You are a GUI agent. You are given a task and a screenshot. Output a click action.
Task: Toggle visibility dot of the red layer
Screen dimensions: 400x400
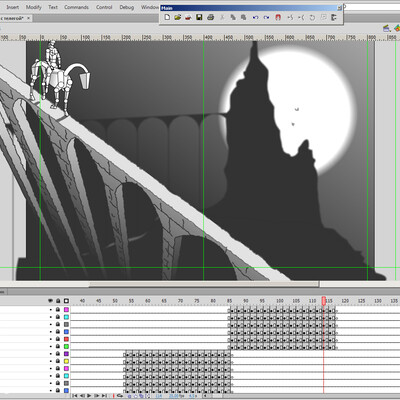point(51,339)
